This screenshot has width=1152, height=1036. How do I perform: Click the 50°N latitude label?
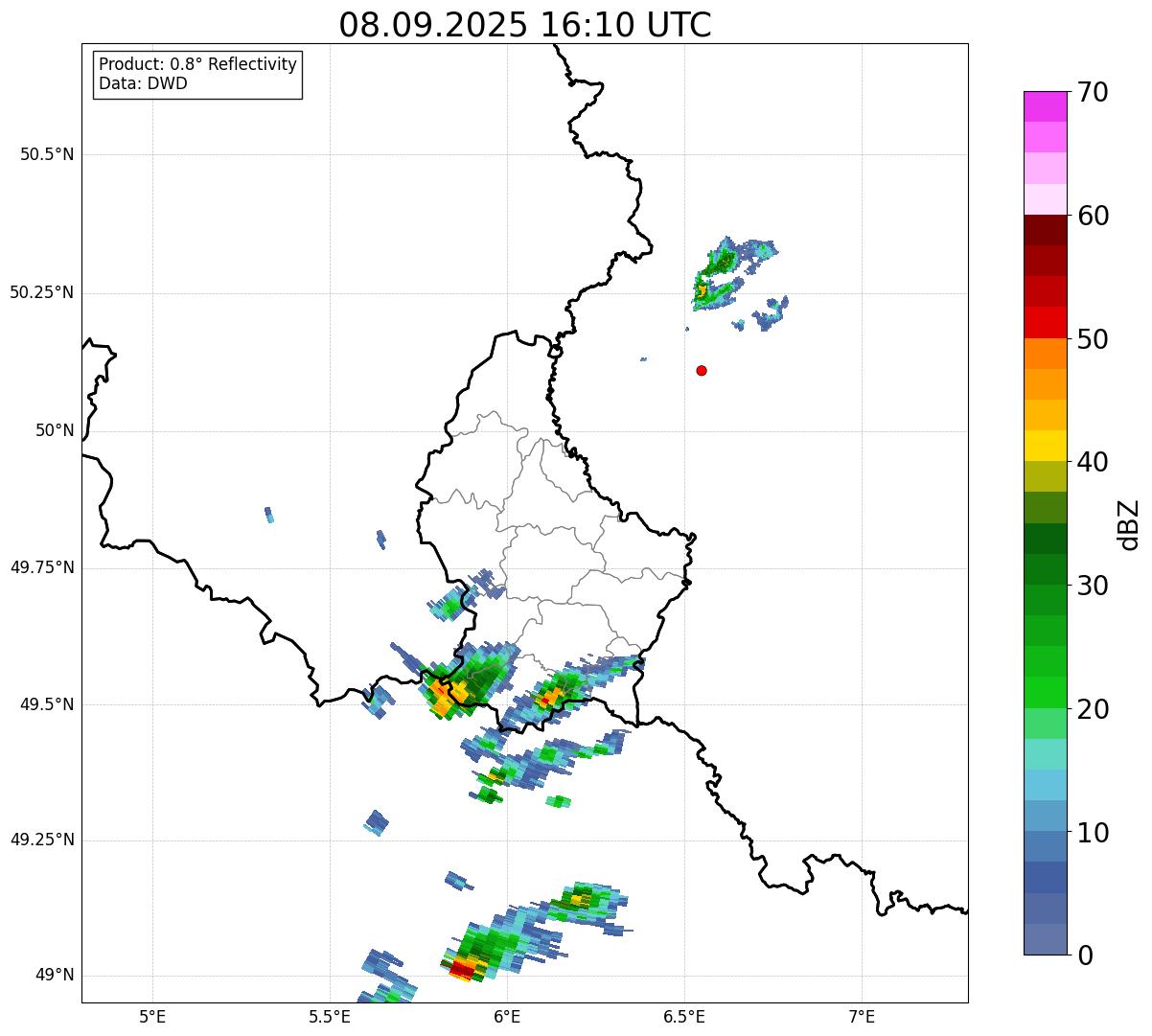click(54, 430)
